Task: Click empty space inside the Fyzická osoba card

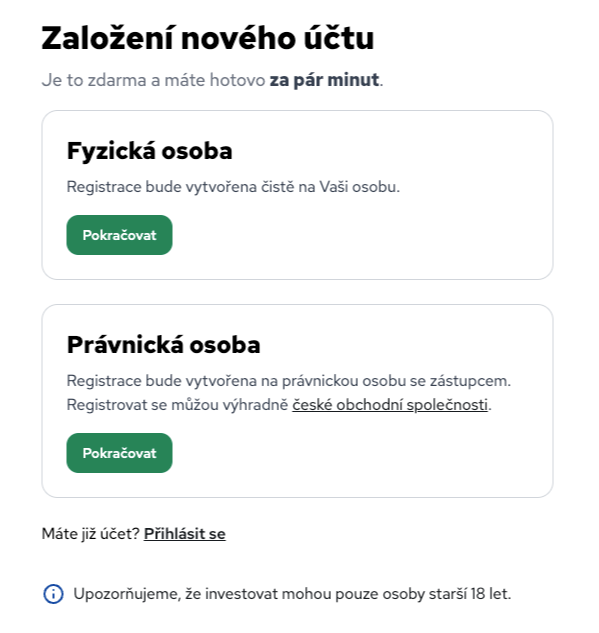Action: (x=363, y=235)
